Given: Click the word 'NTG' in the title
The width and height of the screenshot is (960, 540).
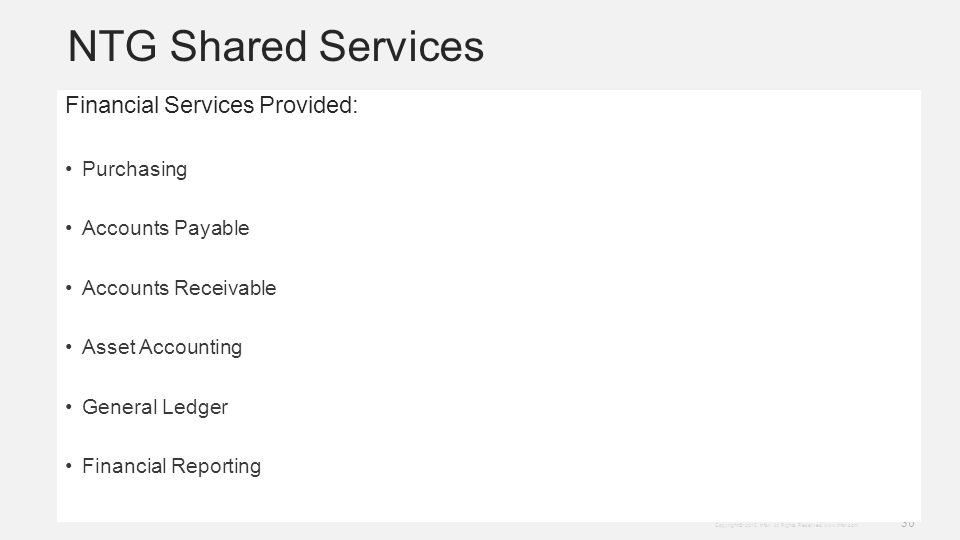Looking at the screenshot, I should pos(113,47).
